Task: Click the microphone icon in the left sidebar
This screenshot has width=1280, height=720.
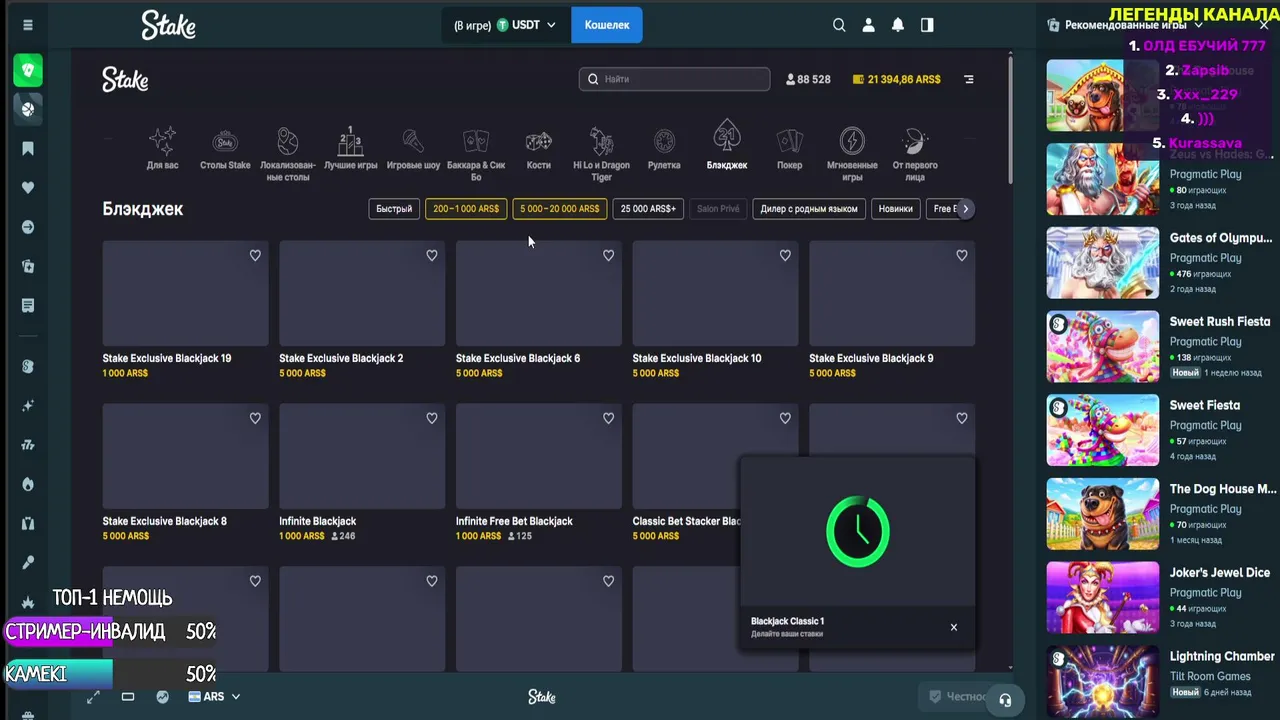Action: (28, 562)
